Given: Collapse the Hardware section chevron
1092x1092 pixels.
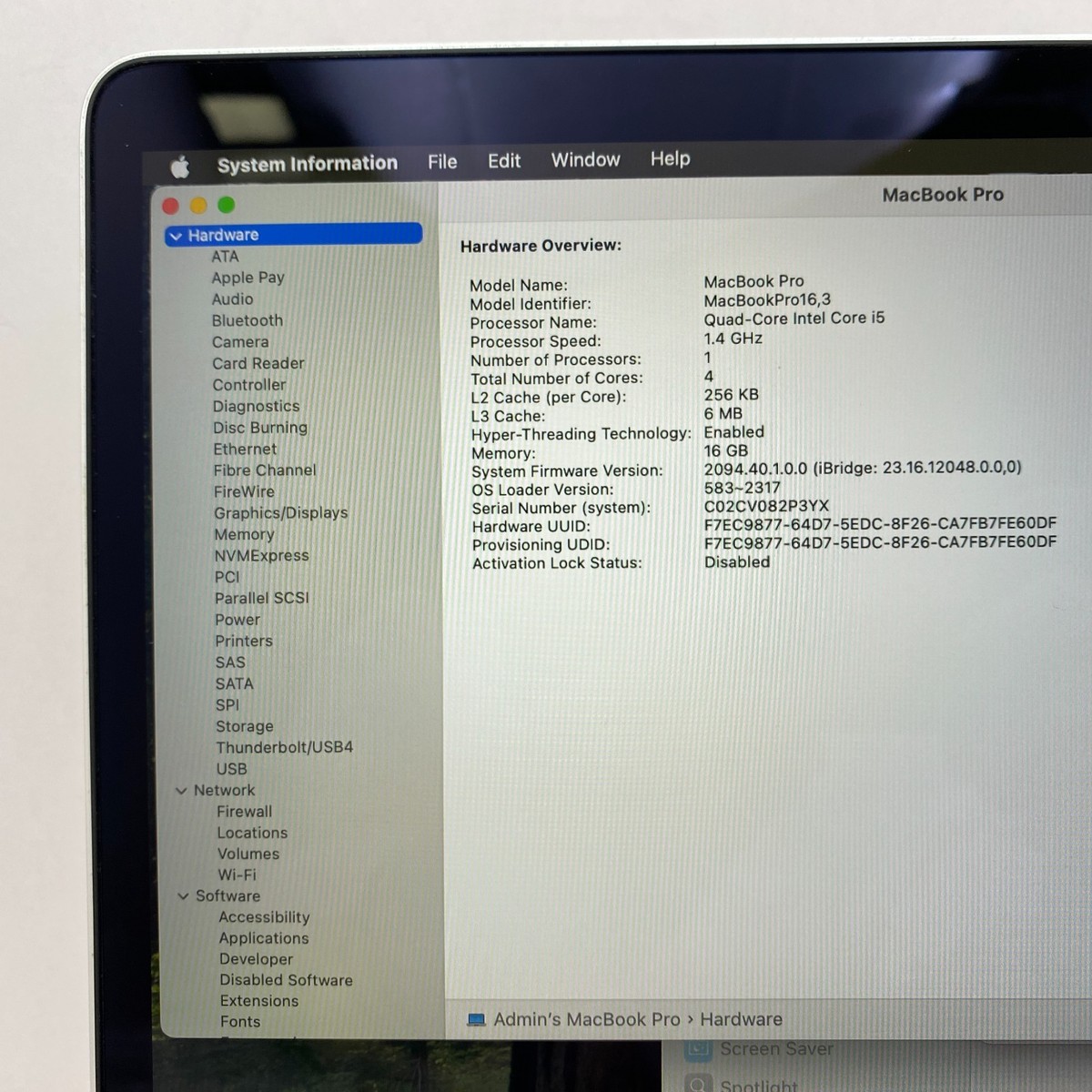Looking at the screenshot, I should tap(176, 236).
